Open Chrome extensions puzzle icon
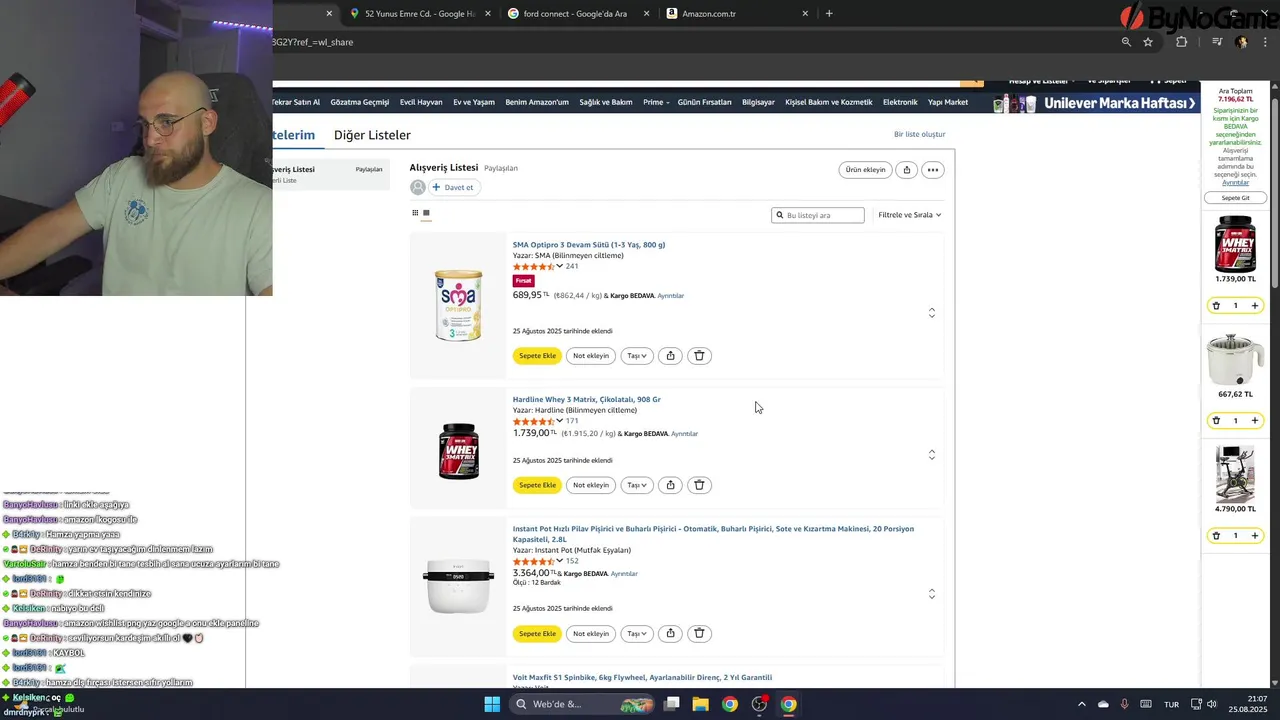This screenshot has width=1280, height=720. 1182,42
